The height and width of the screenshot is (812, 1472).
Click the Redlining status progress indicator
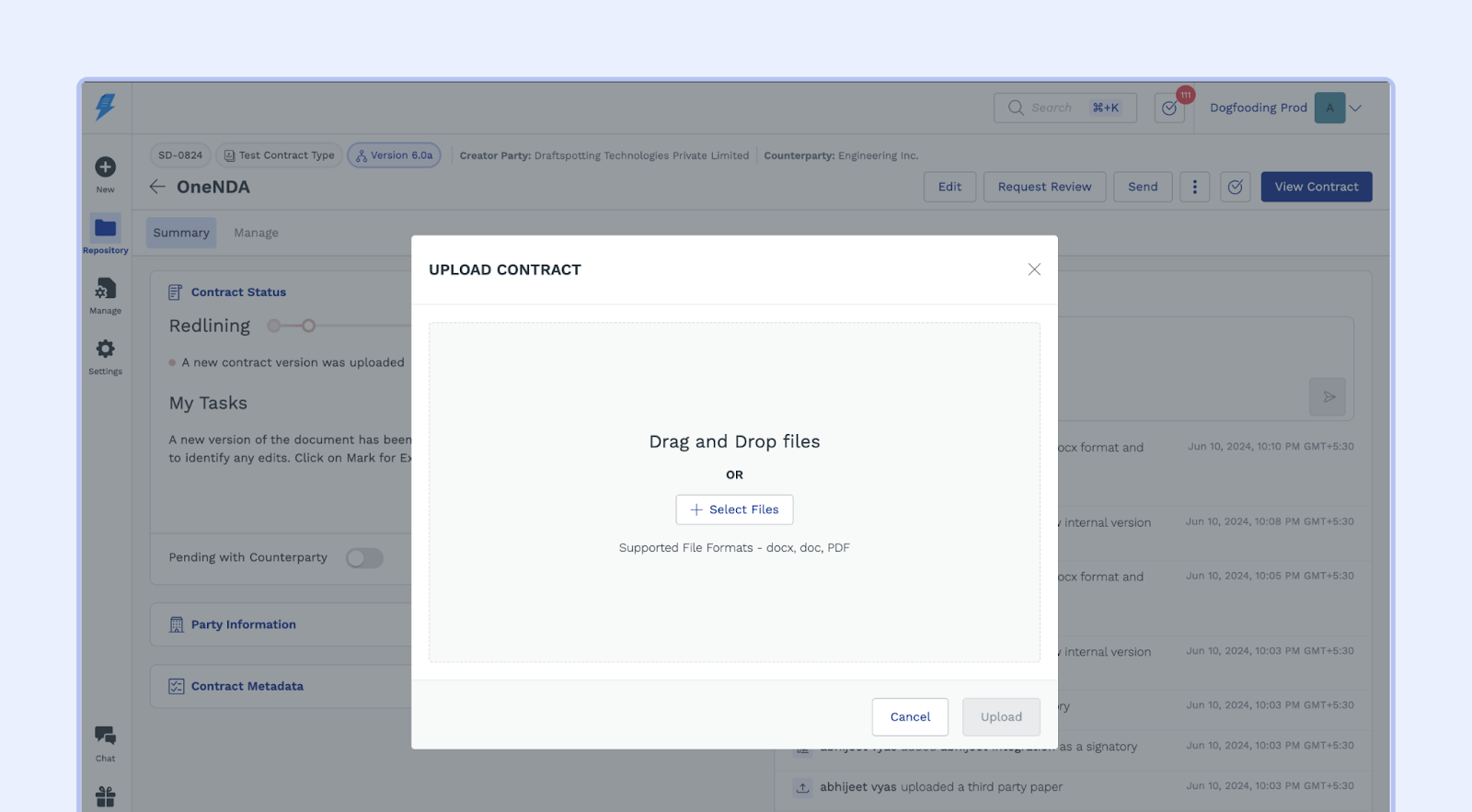tap(292, 326)
